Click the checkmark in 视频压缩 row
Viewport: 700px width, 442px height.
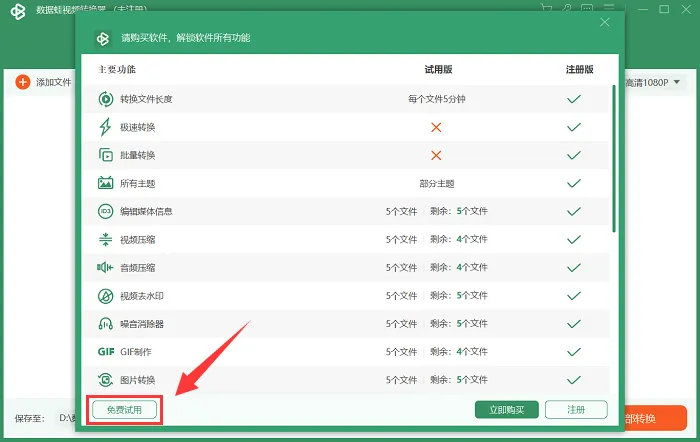(574, 239)
